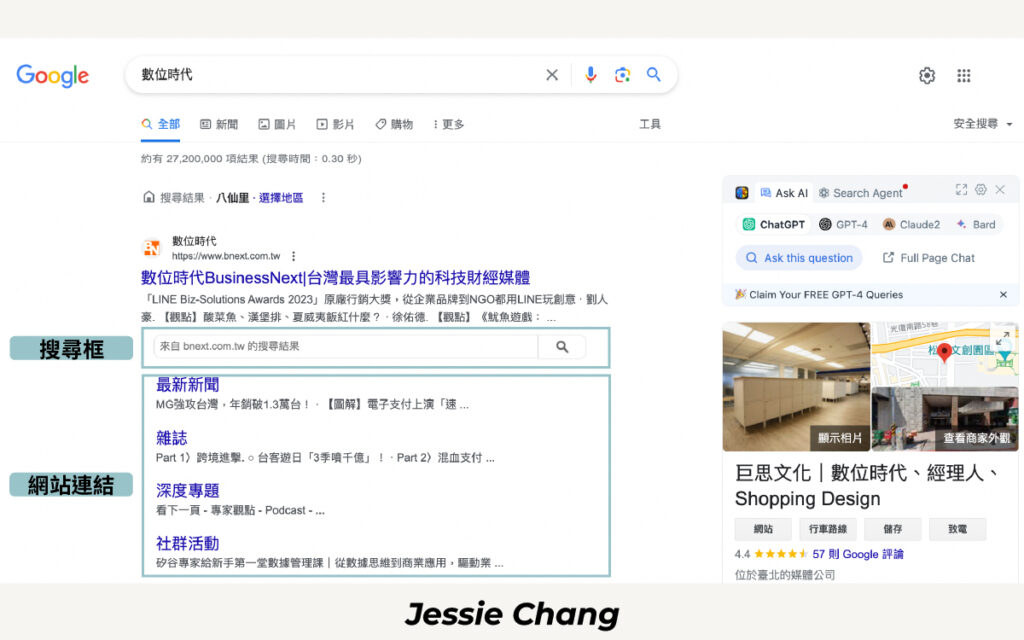This screenshot has width=1024, height=640.
Task: Open the 最新新聞 sitelink
Action: pyautogui.click(x=187, y=385)
